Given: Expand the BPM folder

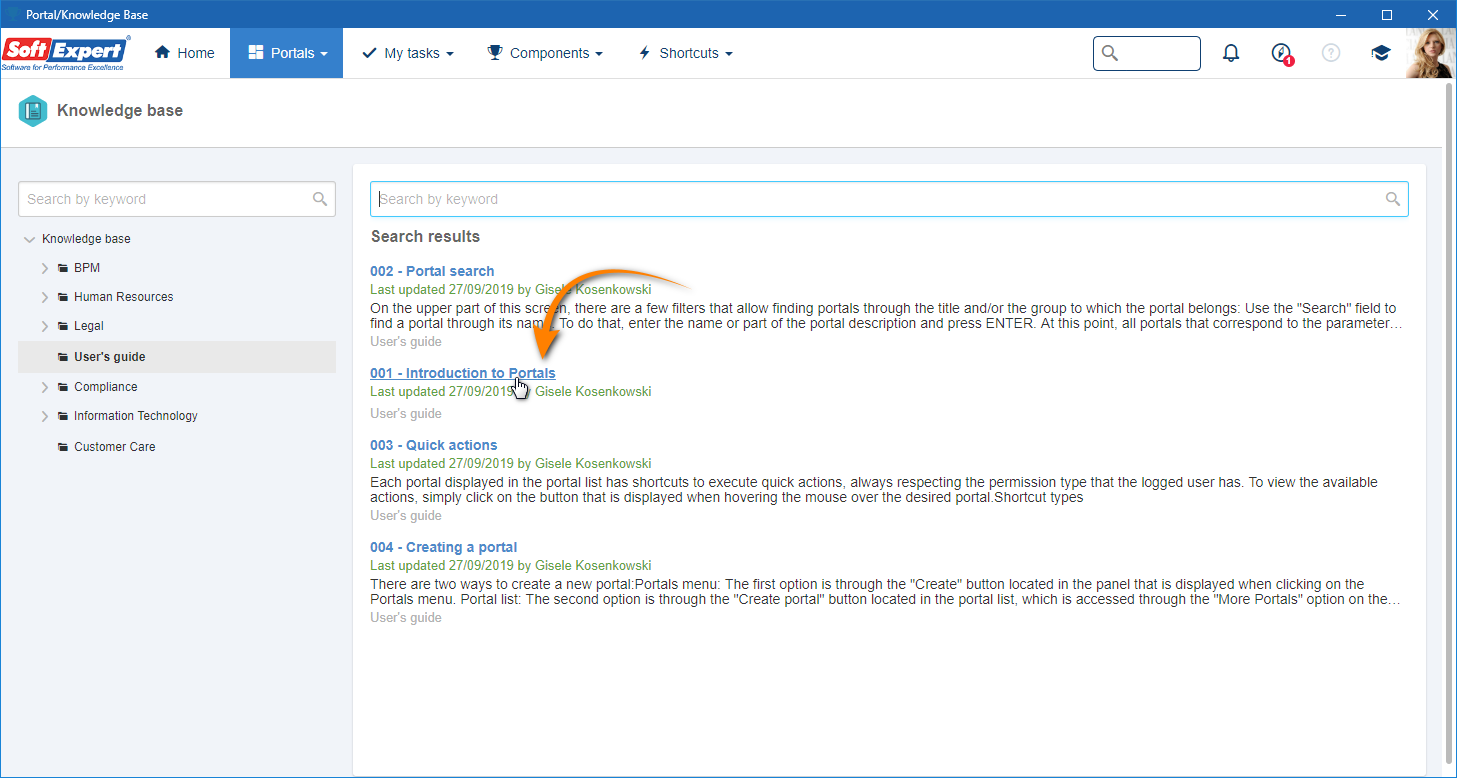Looking at the screenshot, I should (44, 268).
